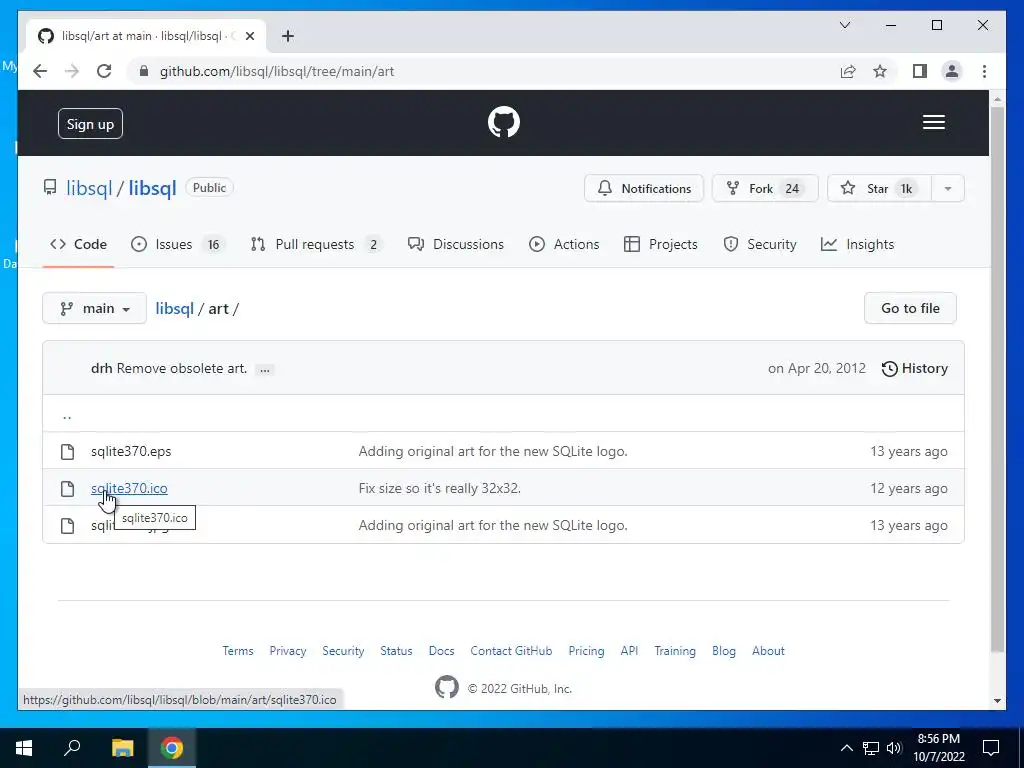Click libsql in the breadcrumb path

click(174, 308)
